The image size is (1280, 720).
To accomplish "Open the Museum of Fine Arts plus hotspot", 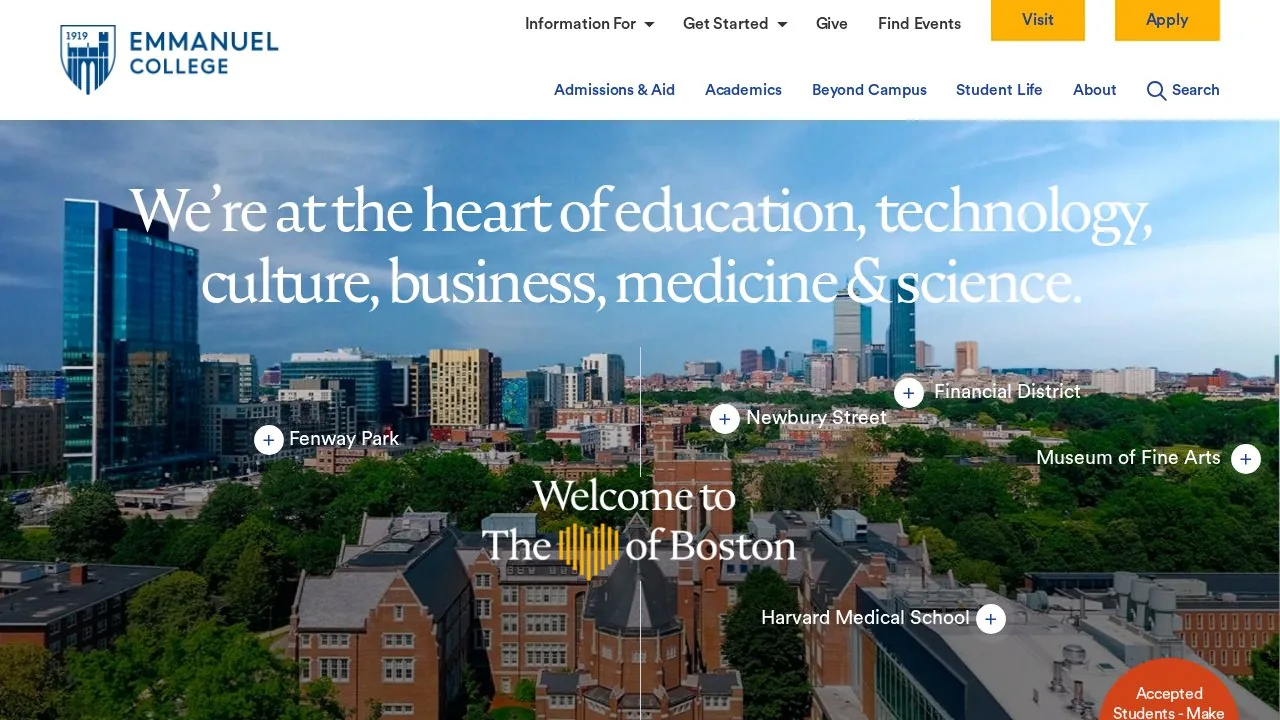I will 1246,459.
